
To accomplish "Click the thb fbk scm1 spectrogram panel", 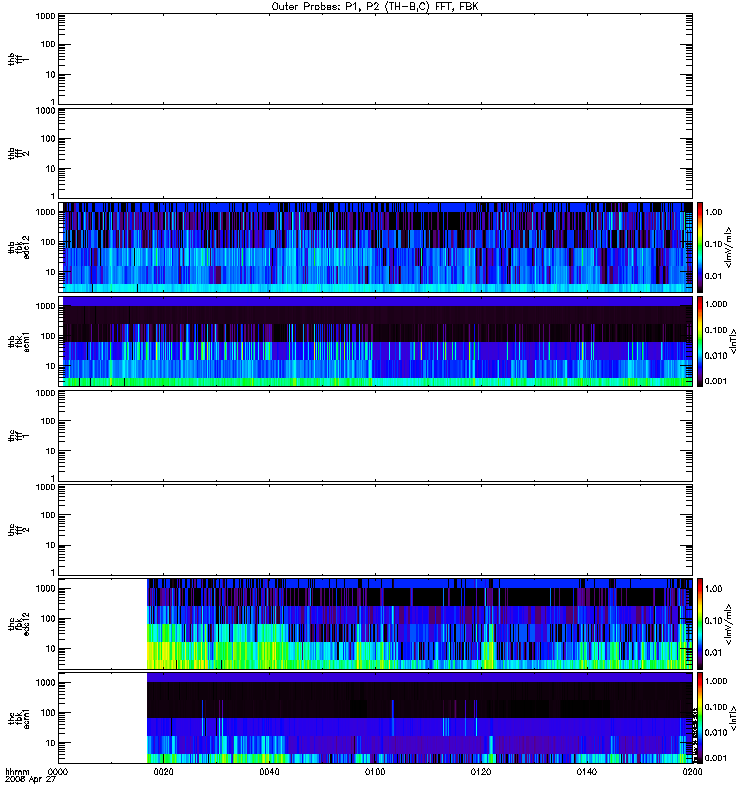I will coord(375,341).
